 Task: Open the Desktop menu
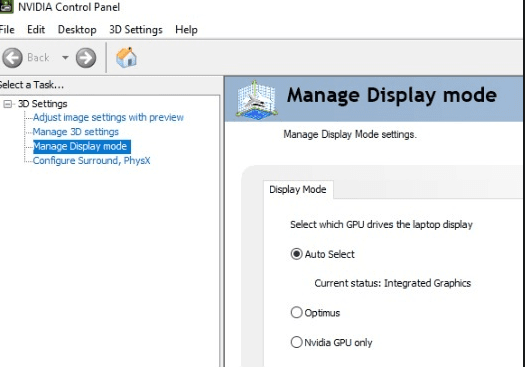[x=77, y=29]
